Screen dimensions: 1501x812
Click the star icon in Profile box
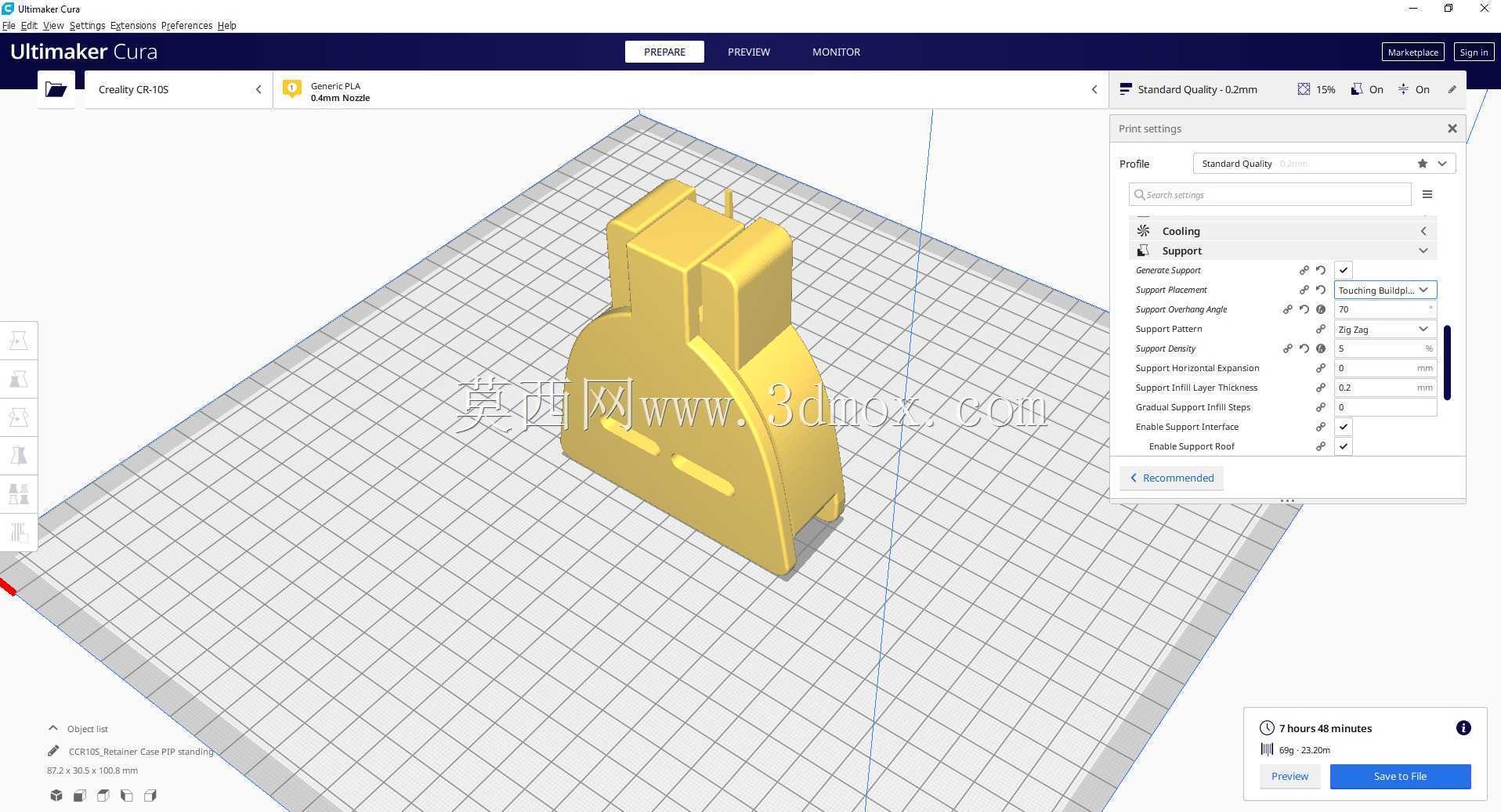(1422, 164)
